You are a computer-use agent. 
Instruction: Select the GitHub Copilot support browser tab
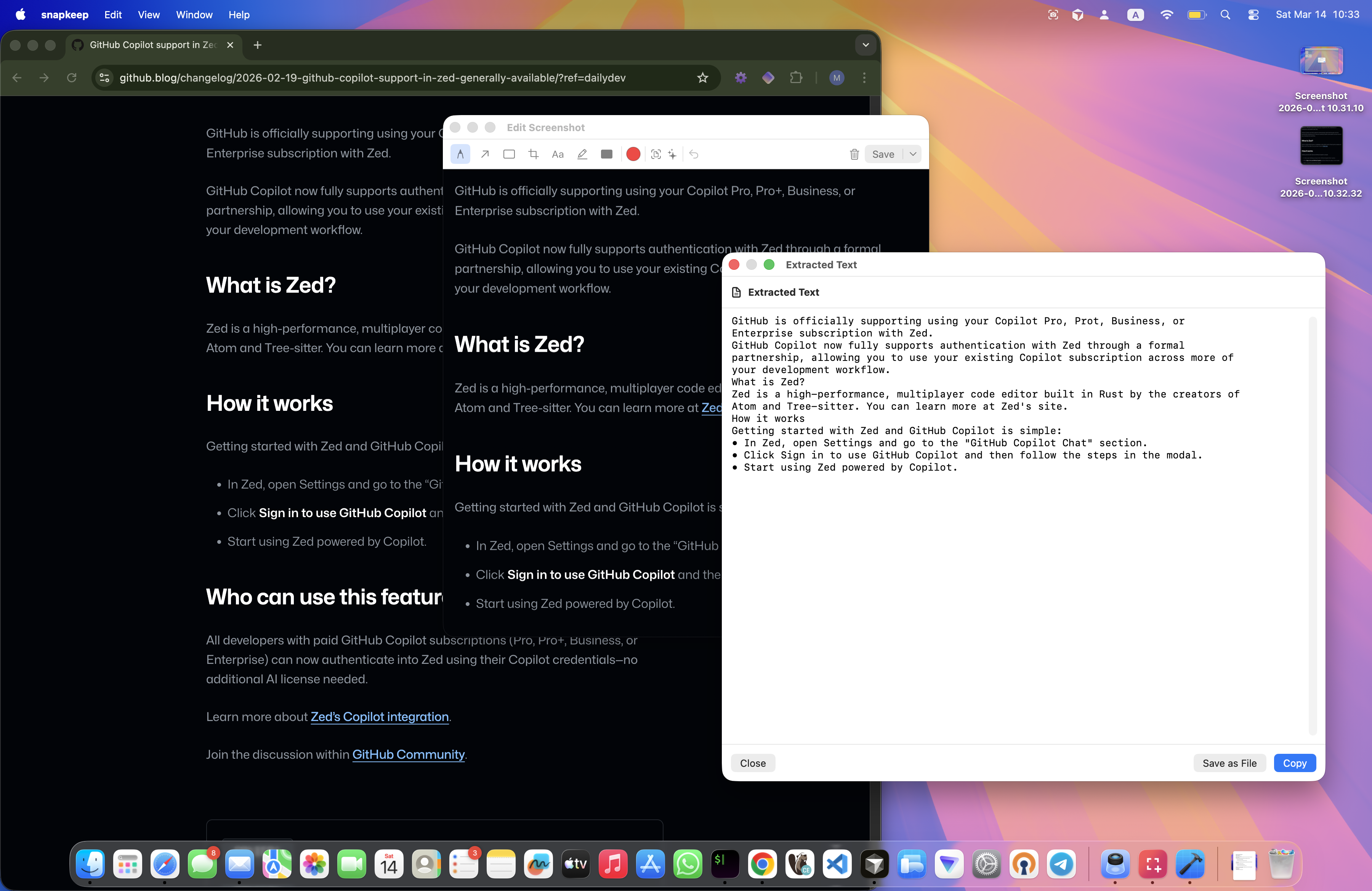153,44
